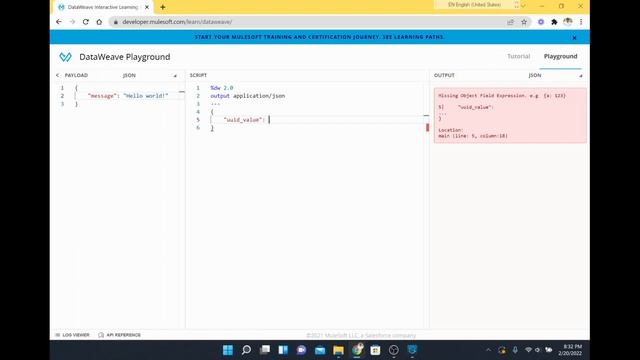This screenshot has width=640, height=360.
Task: Switch to the Chrome taskbar icon
Action: click(357, 350)
